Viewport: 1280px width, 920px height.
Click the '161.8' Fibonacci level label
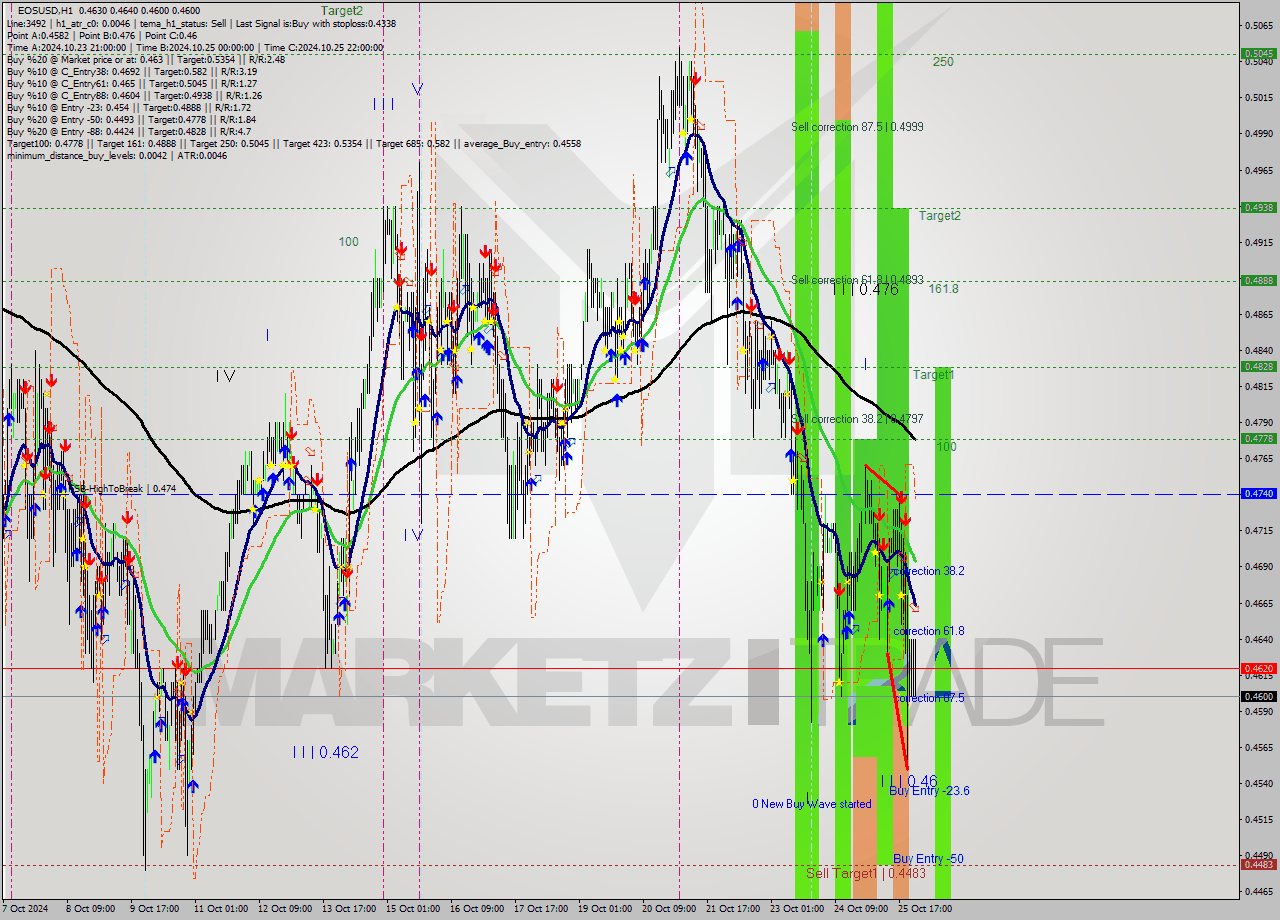point(943,289)
